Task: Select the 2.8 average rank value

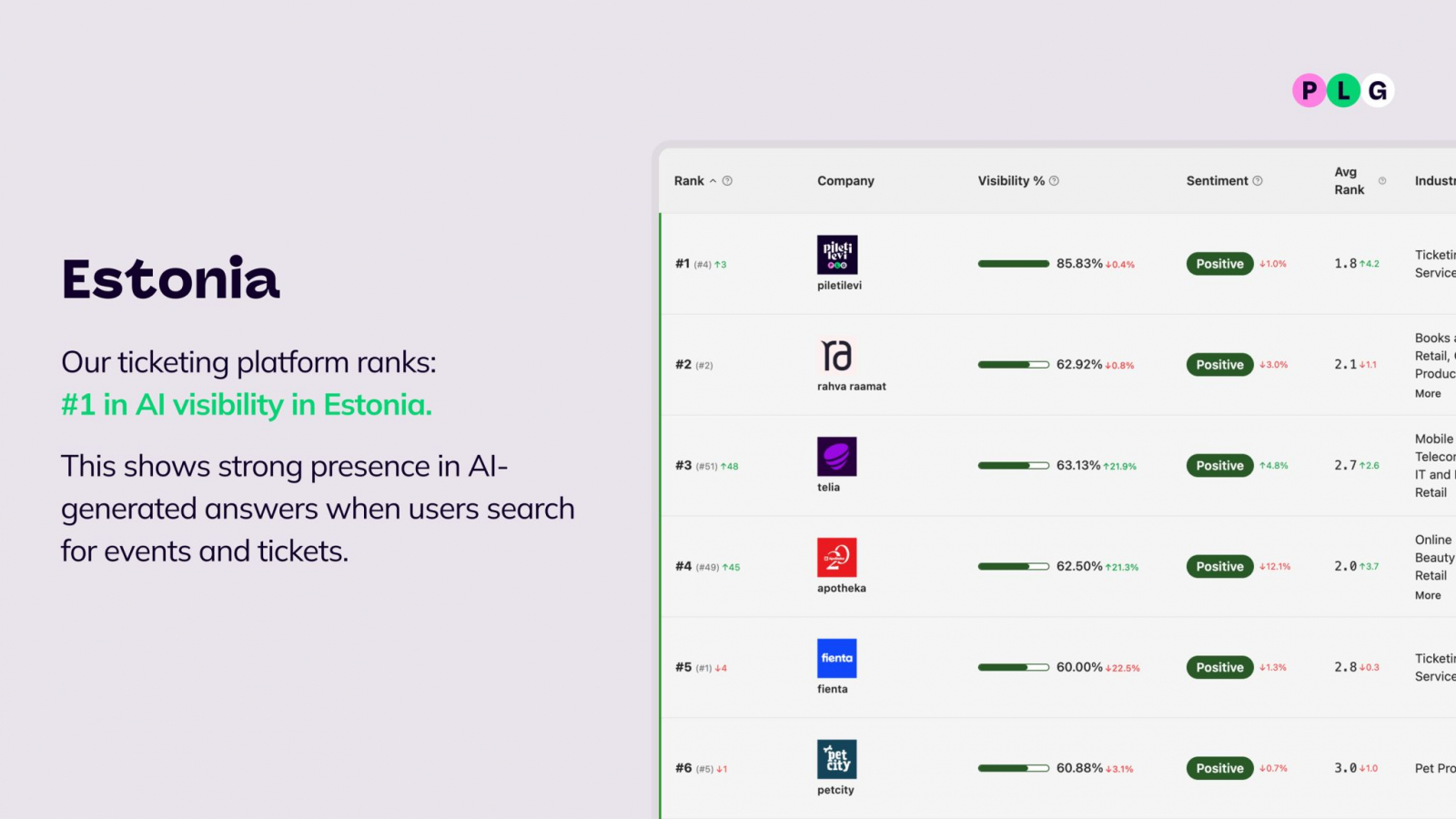Action: 1345,668
